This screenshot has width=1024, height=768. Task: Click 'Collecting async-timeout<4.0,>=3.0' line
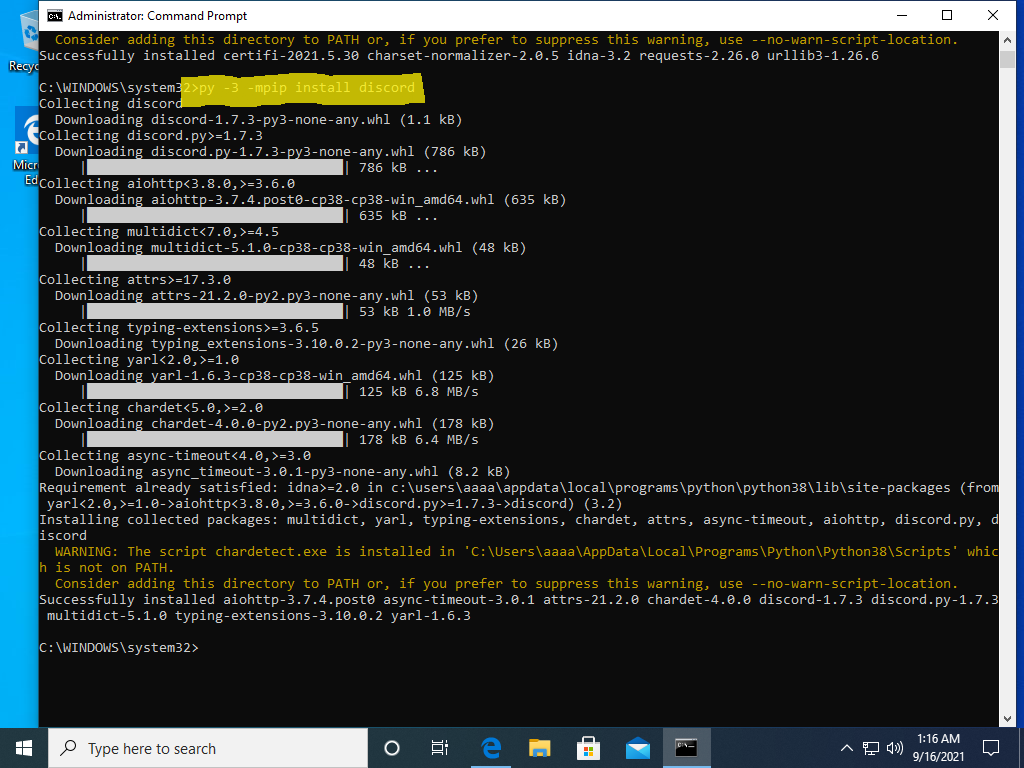point(174,456)
